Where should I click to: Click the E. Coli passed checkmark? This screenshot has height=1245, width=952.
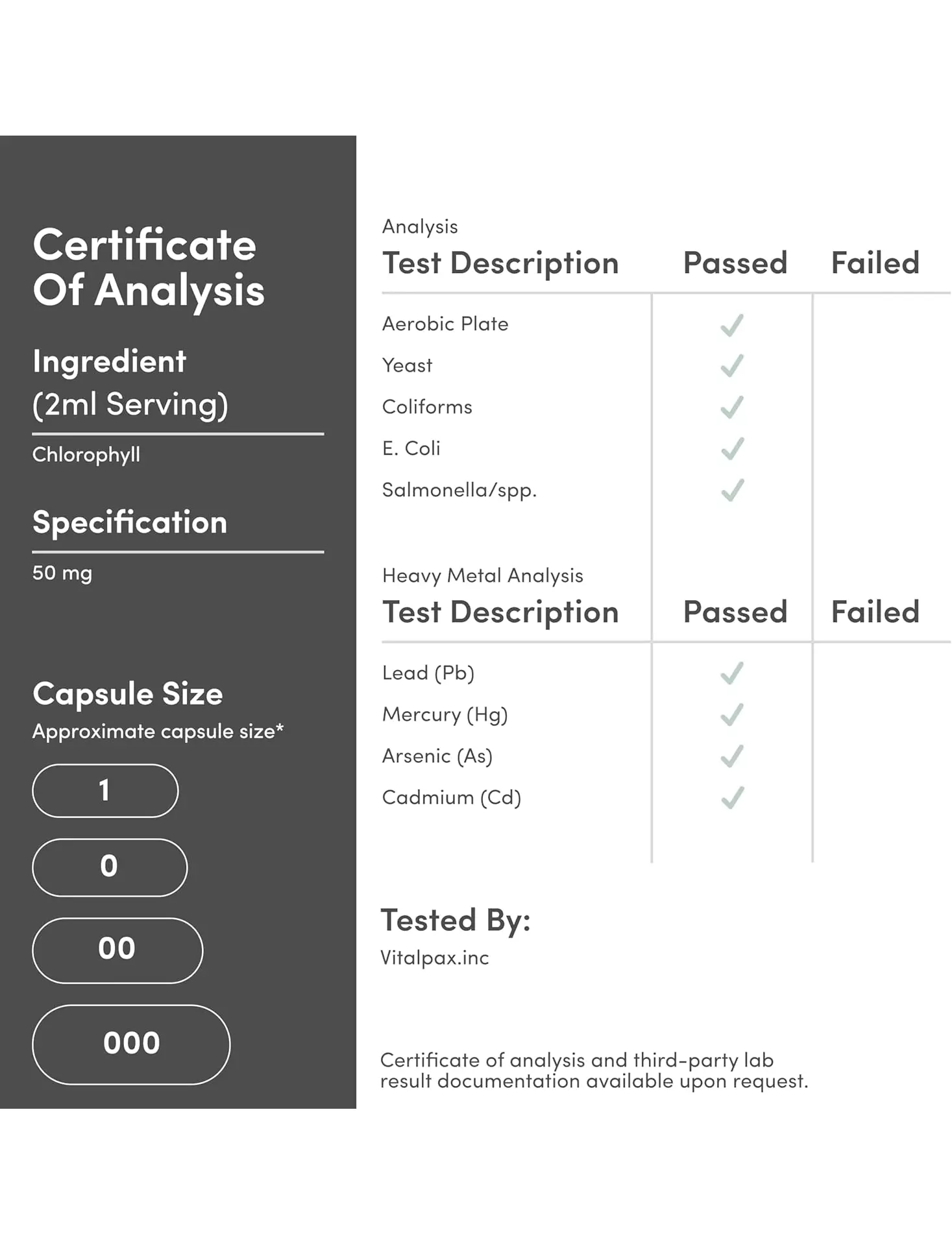click(x=732, y=448)
